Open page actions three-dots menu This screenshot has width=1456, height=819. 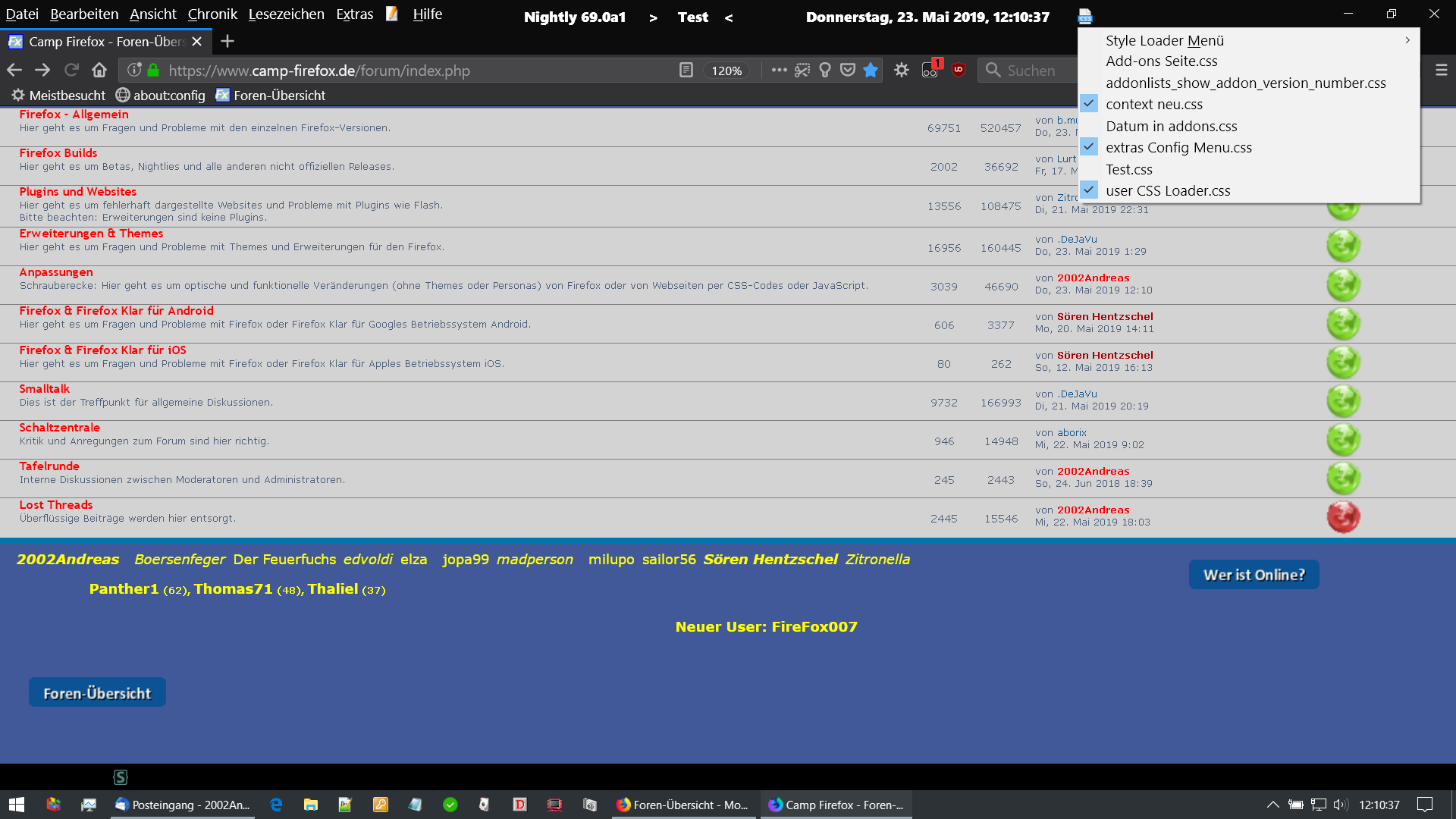pos(779,71)
